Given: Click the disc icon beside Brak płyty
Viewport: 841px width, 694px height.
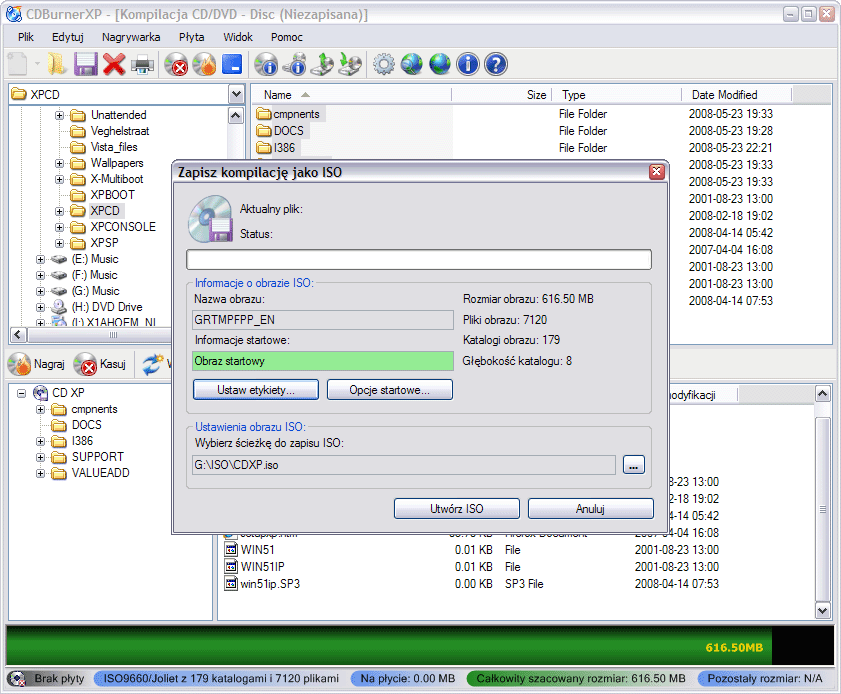Looking at the screenshot, I should click(17, 678).
